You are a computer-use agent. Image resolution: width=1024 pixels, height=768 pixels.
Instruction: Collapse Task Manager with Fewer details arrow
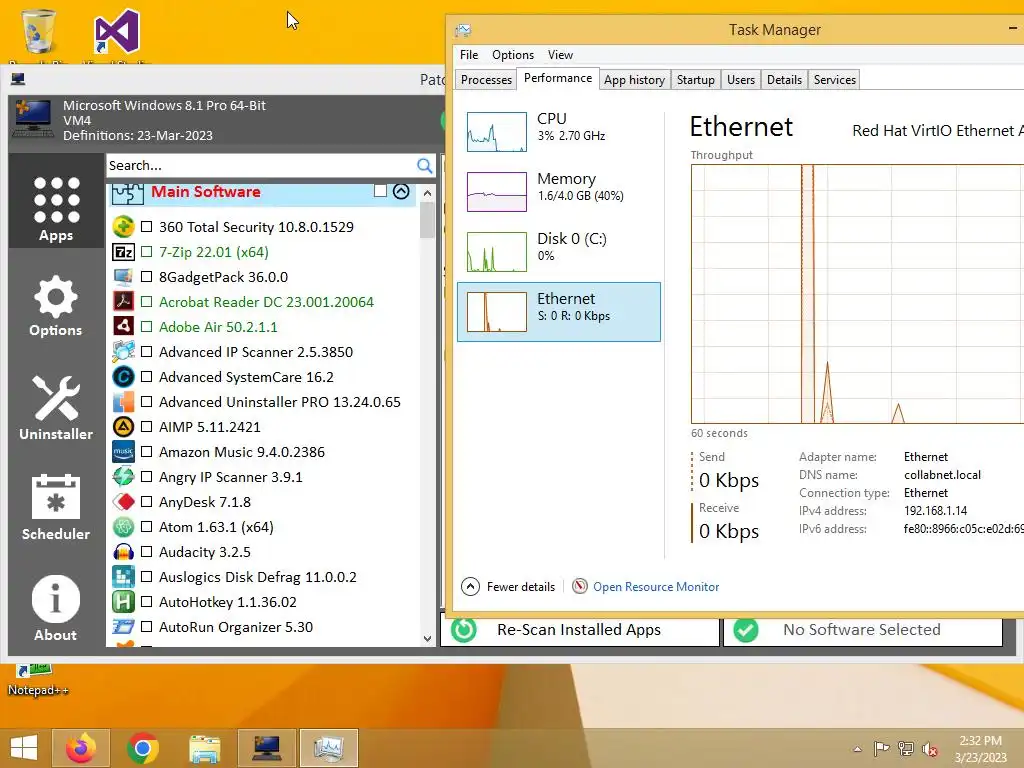point(470,586)
